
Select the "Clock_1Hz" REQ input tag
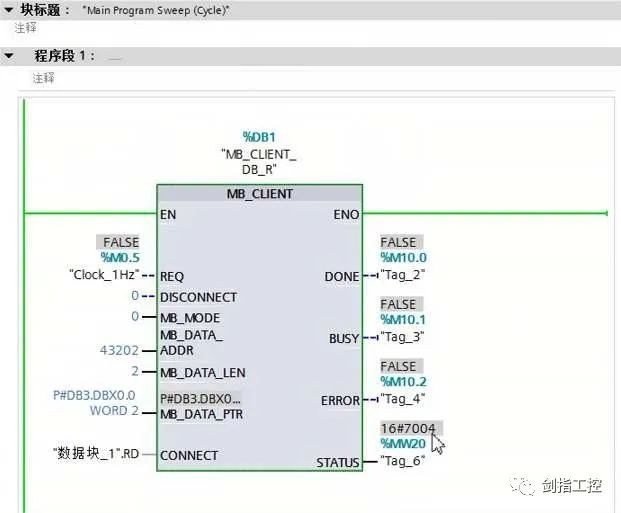coord(100,275)
